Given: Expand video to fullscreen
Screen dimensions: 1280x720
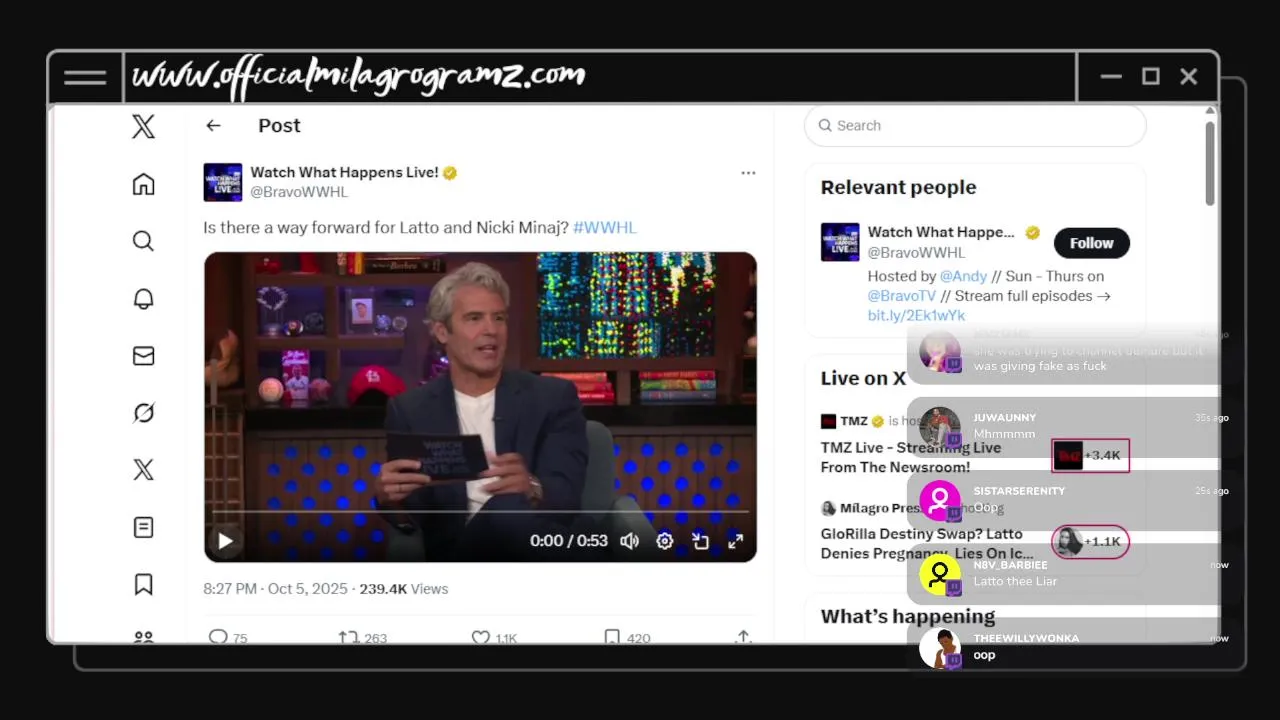Looking at the screenshot, I should point(735,541).
